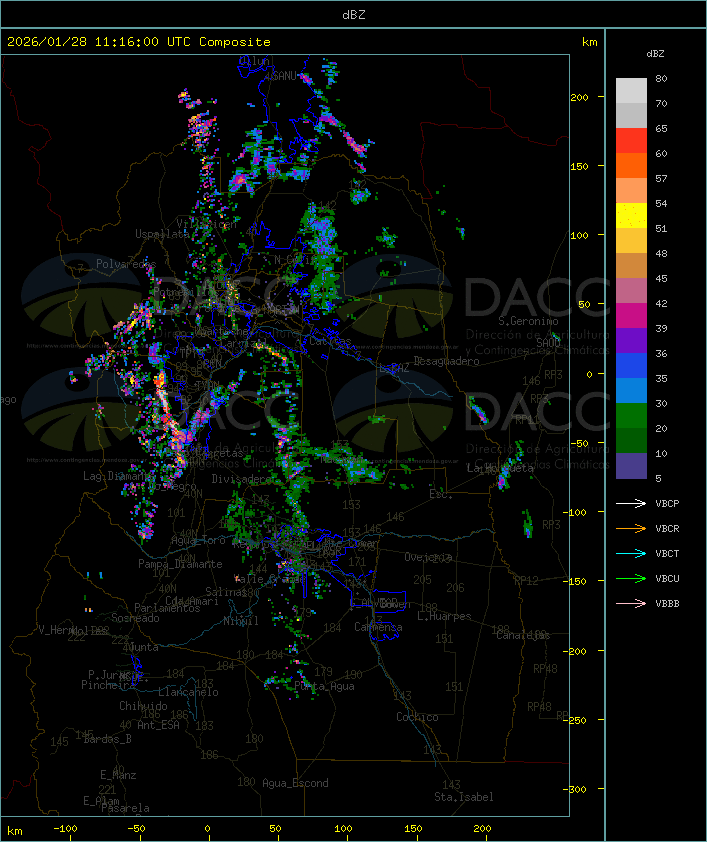Click the Pasarela map label
The width and height of the screenshot is (707, 842).
coord(125,808)
